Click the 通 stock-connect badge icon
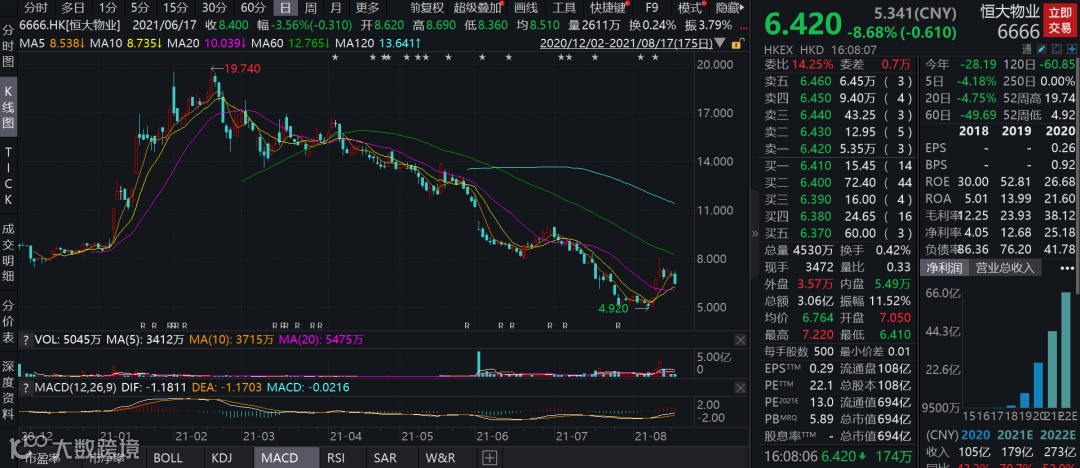 pyautogui.click(x=1027, y=49)
